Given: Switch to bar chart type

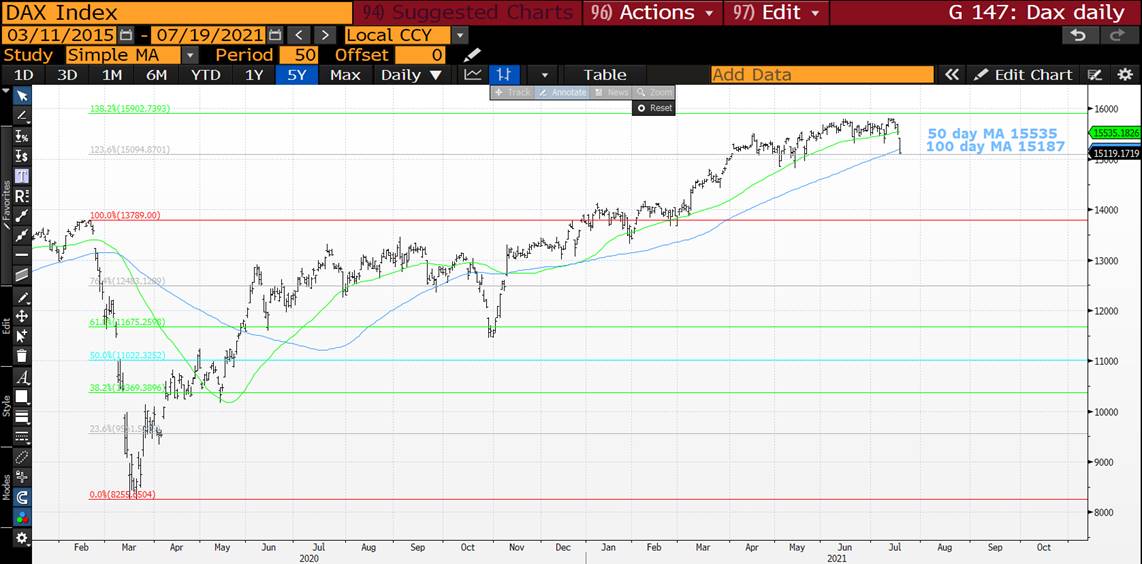Looking at the screenshot, I should click(504, 74).
